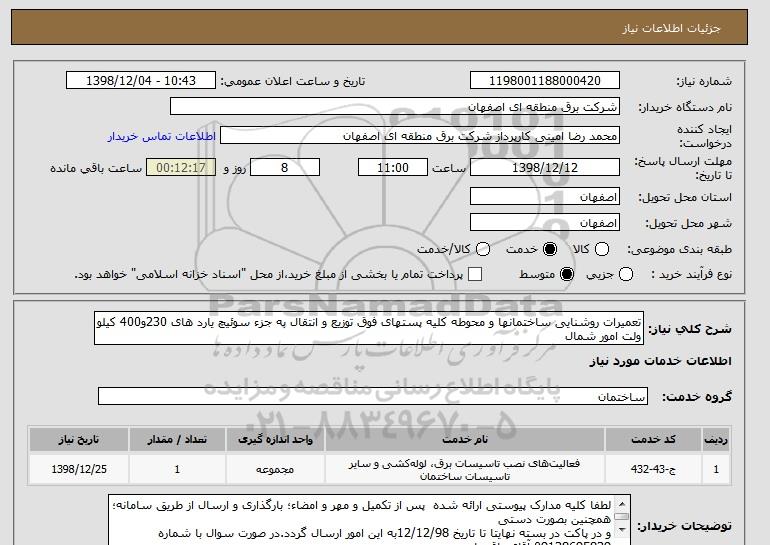Click the buyer name field شرکت برق منطقه ای اصفهان
This screenshot has height=545, width=770.
[395, 107]
